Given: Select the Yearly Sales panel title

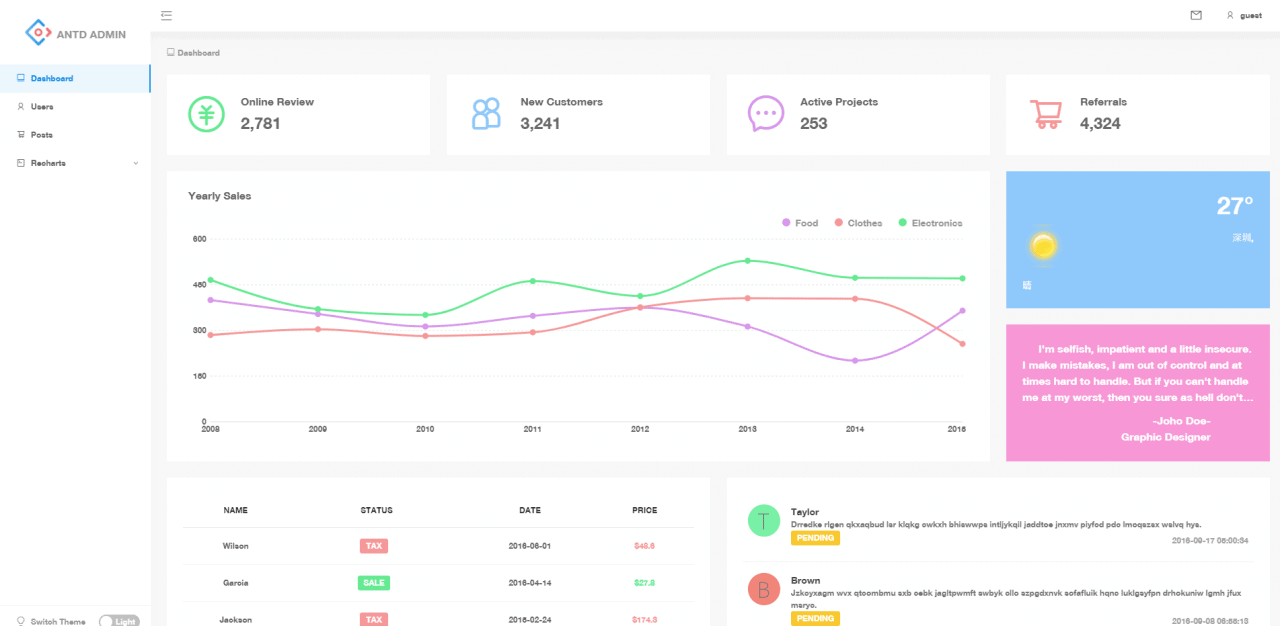Looking at the screenshot, I should click(x=219, y=196).
